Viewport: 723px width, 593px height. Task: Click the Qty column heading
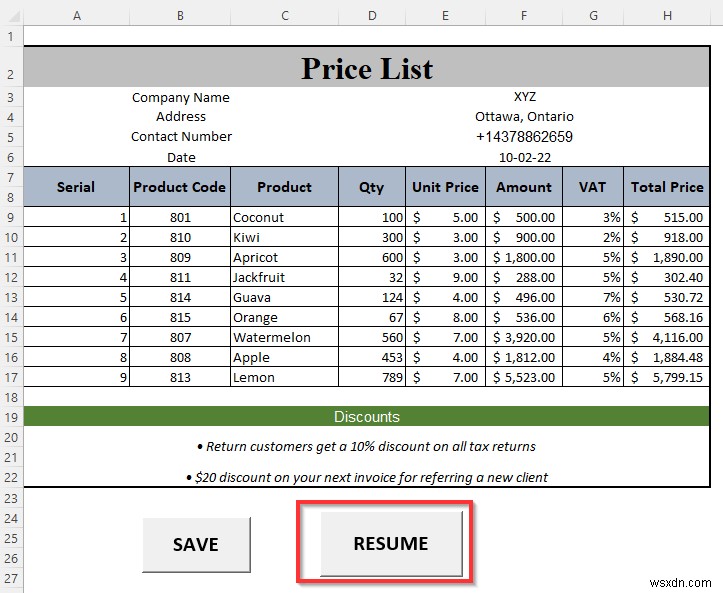click(372, 187)
